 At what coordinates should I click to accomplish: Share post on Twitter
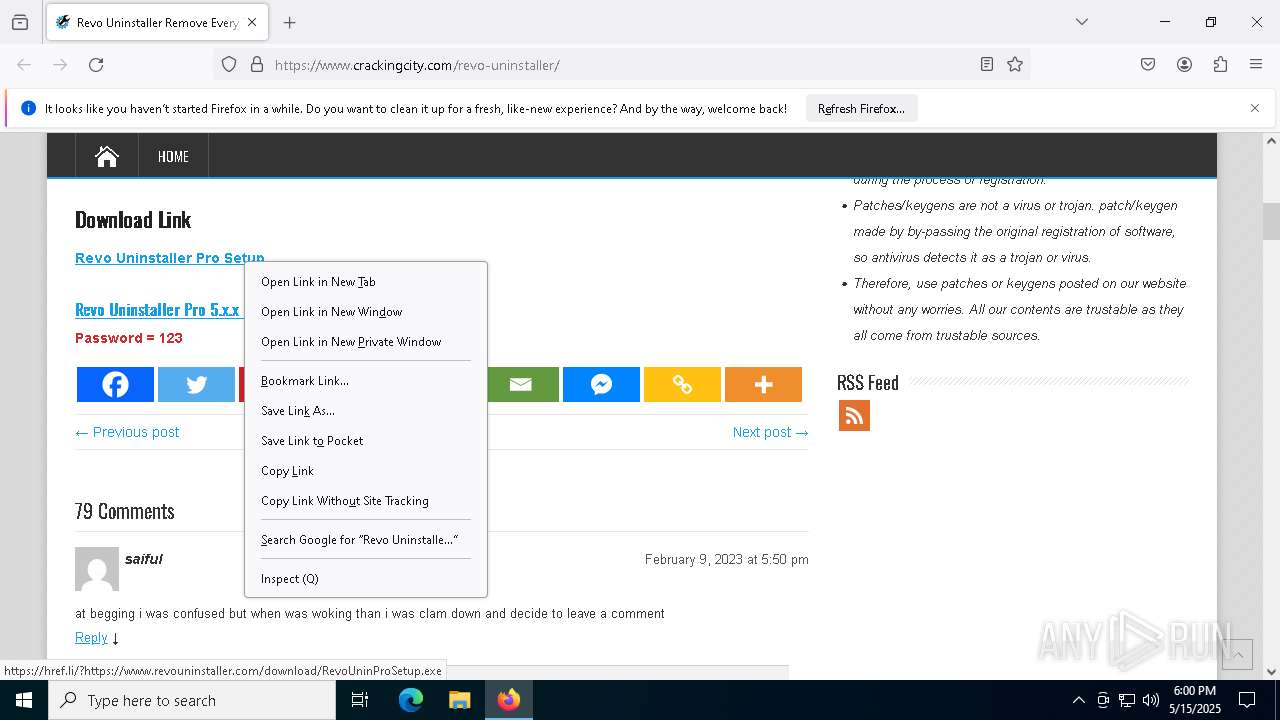click(x=196, y=385)
